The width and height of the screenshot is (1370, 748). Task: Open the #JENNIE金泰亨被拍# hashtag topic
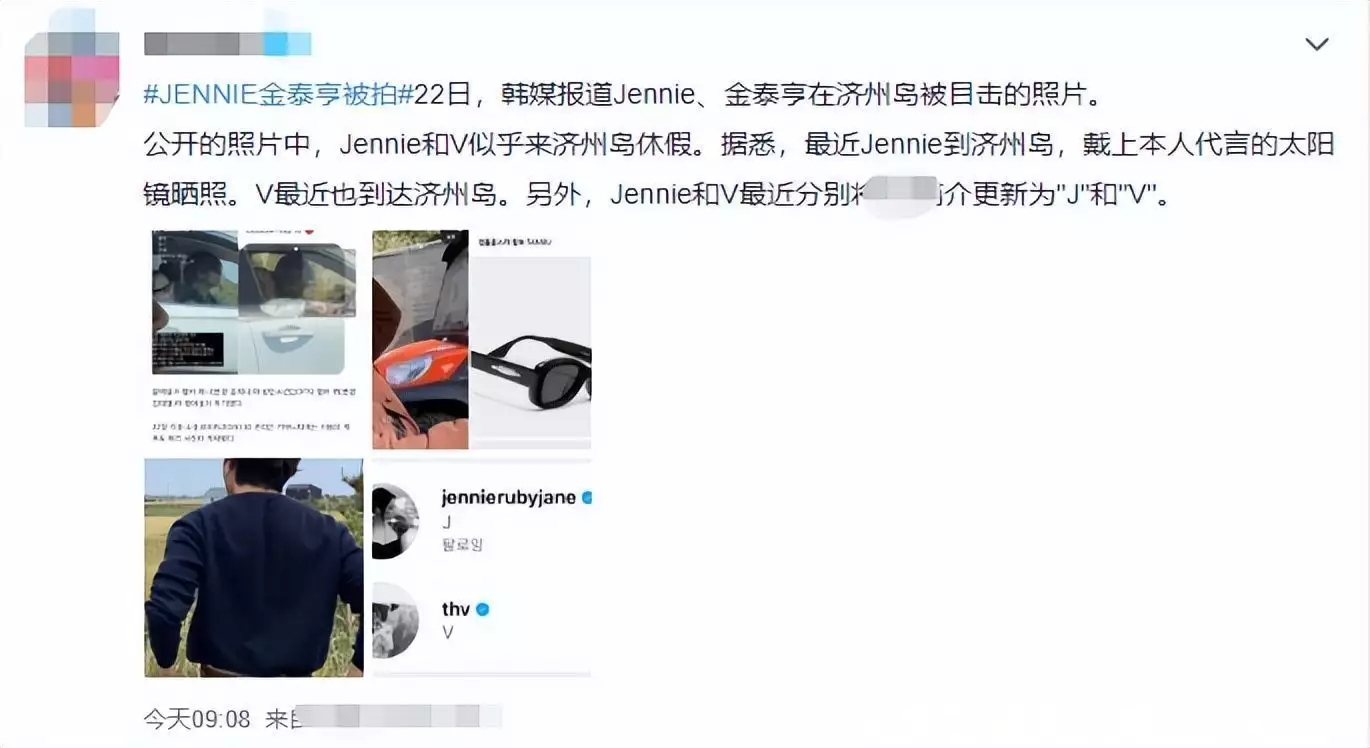coord(279,95)
